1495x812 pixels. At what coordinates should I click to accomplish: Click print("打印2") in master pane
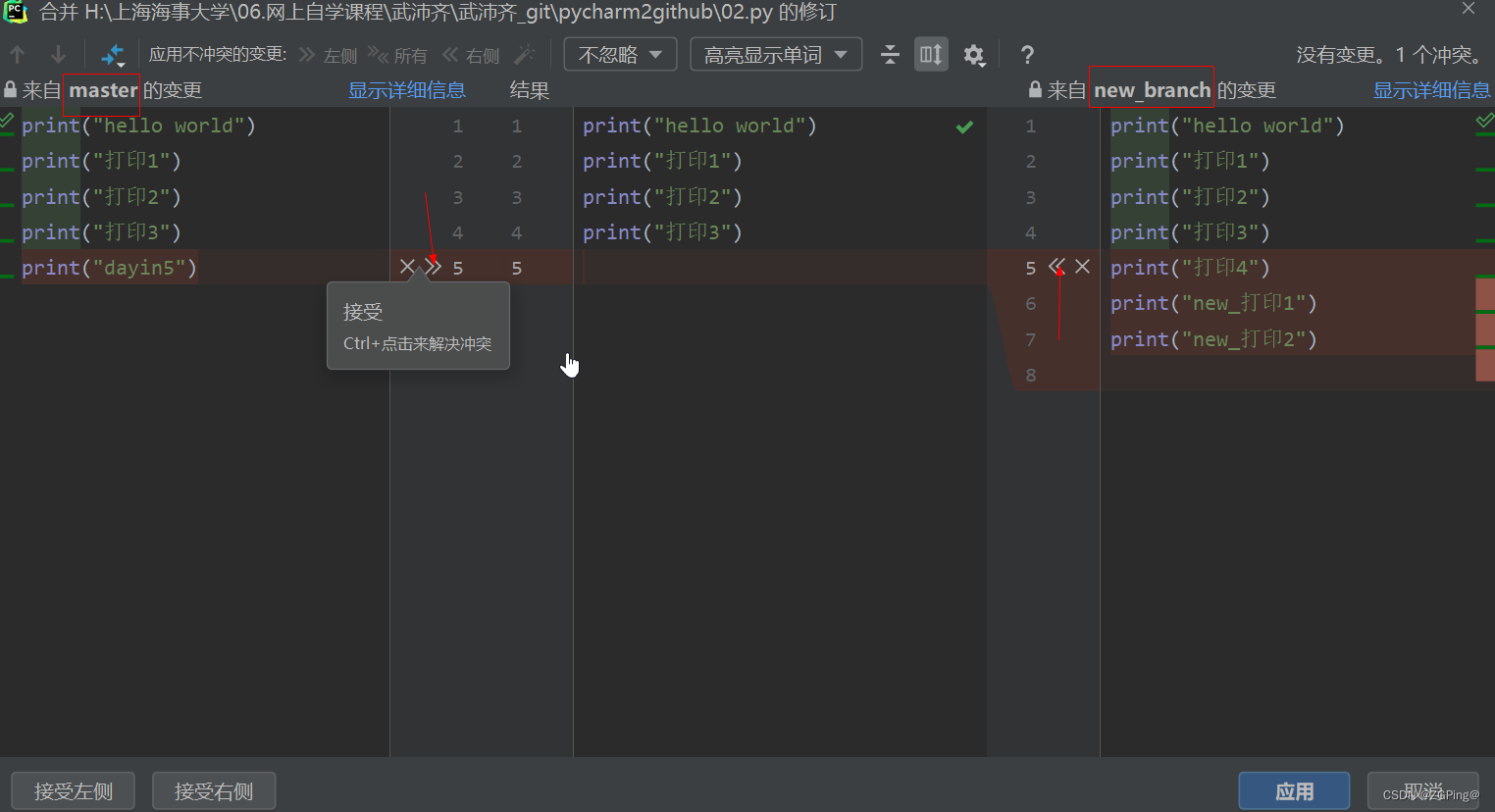click(x=101, y=197)
